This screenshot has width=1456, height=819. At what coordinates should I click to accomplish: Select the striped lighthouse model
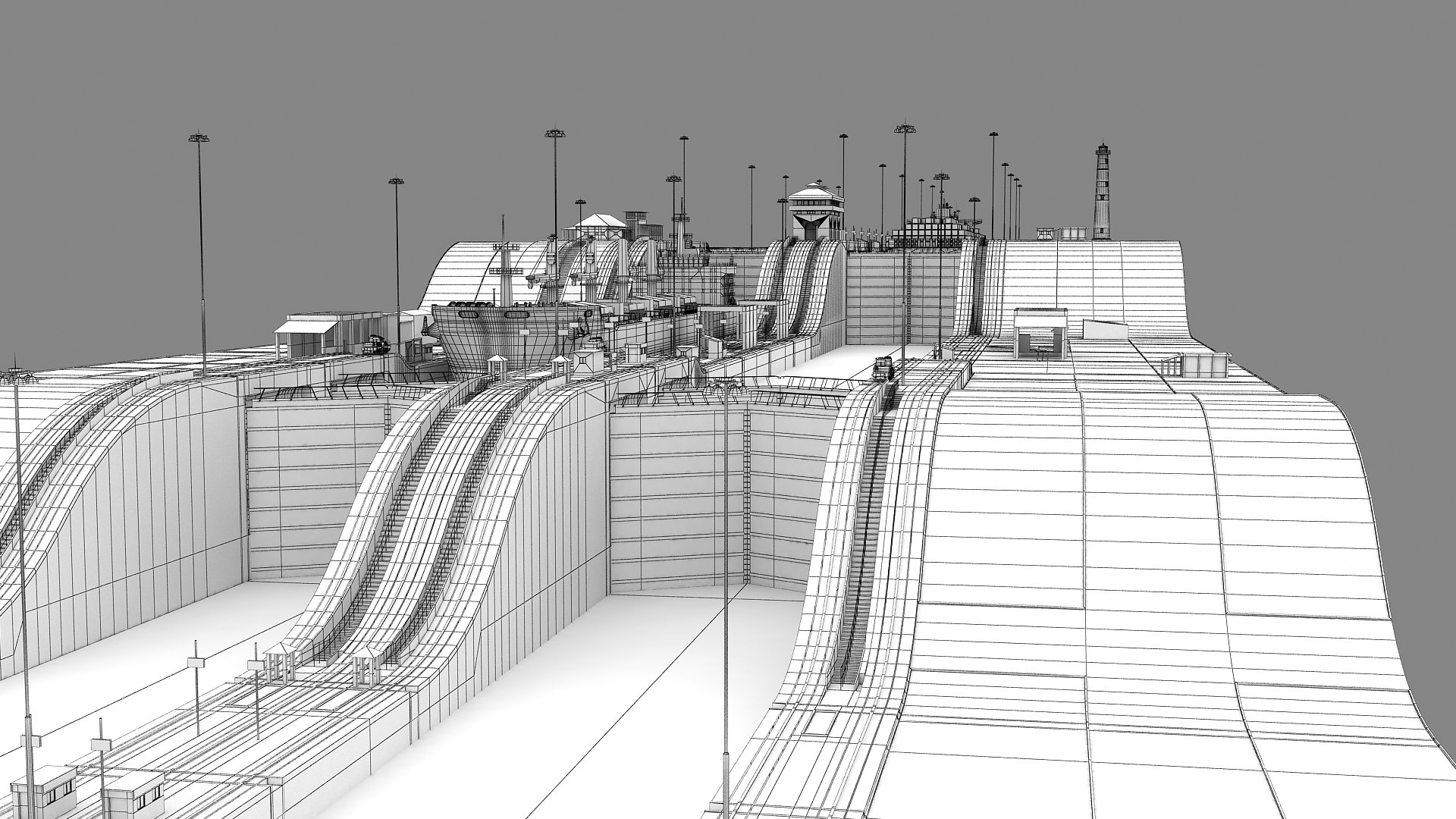point(1101,191)
